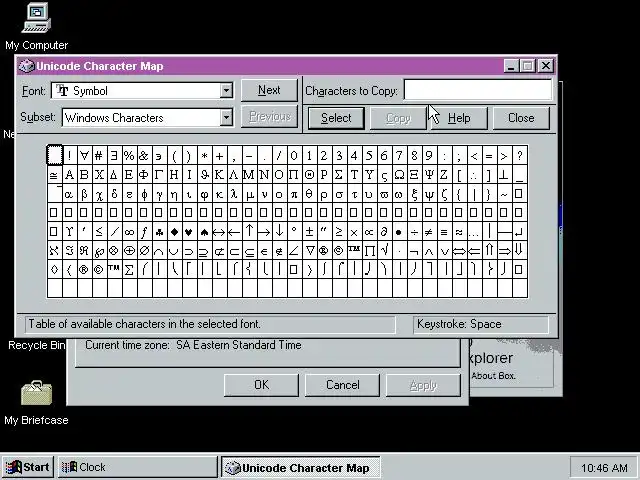
Task: Click the 10:46 AM tray clock
Action: click(x=604, y=468)
